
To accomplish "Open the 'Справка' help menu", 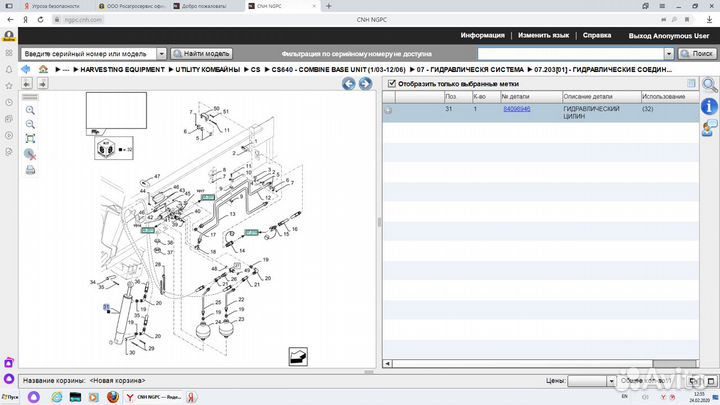I will click(597, 35).
